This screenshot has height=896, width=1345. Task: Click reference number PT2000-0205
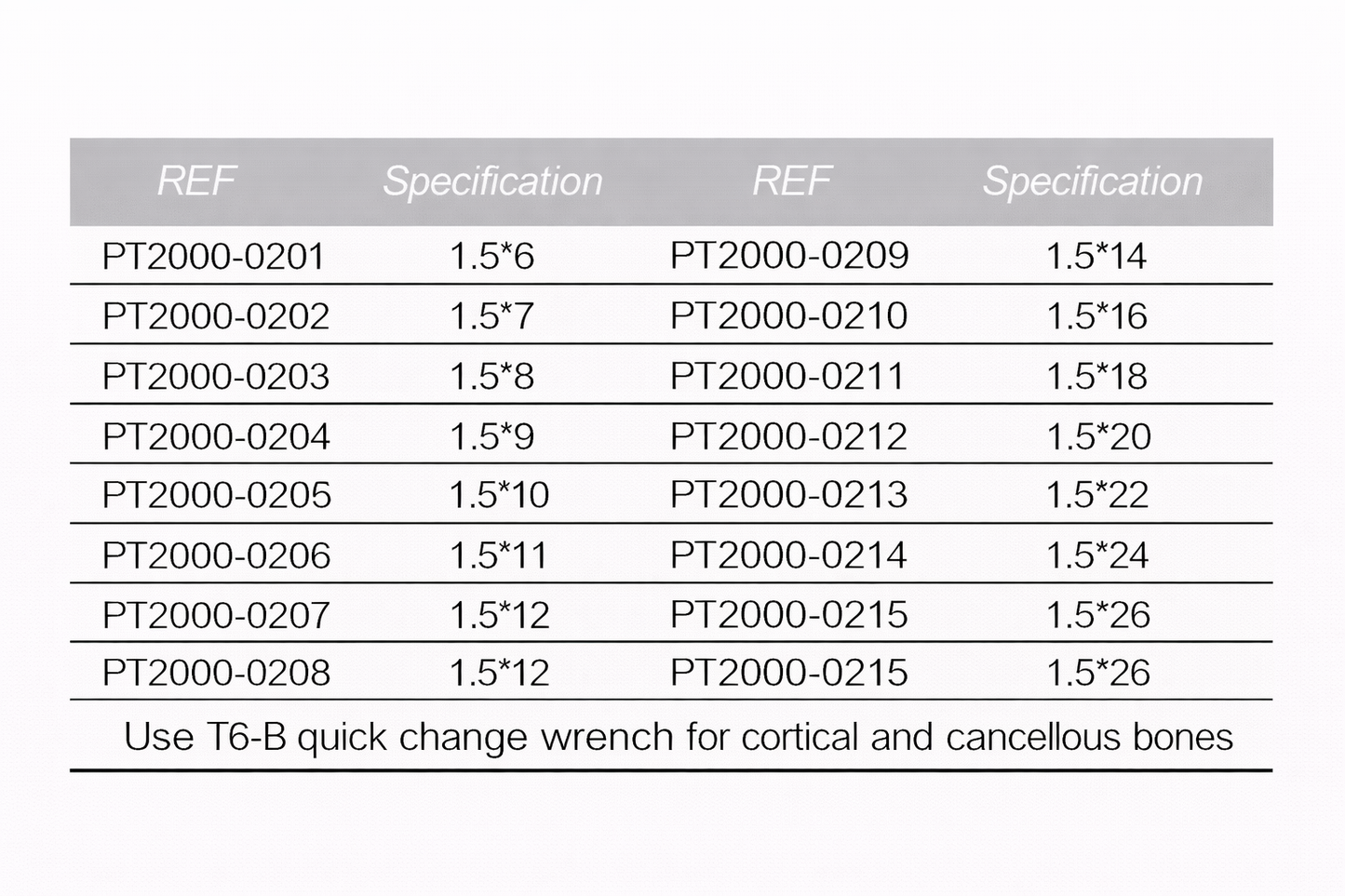(216, 495)
